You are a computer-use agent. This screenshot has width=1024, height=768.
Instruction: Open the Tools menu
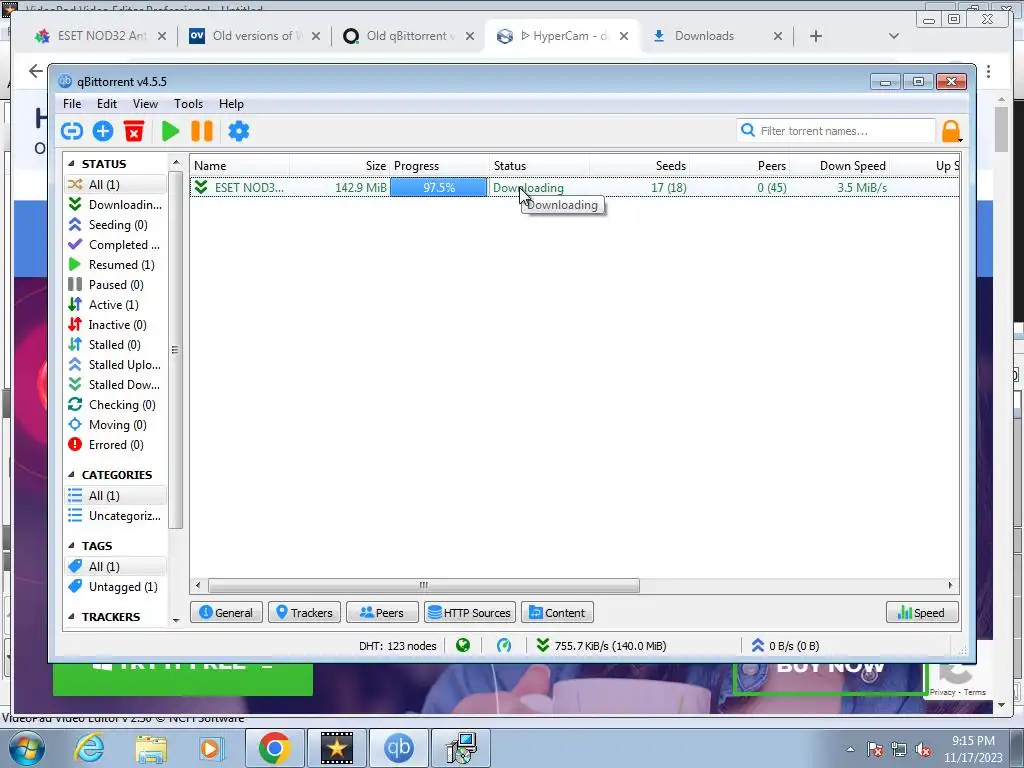click(188, 104)
